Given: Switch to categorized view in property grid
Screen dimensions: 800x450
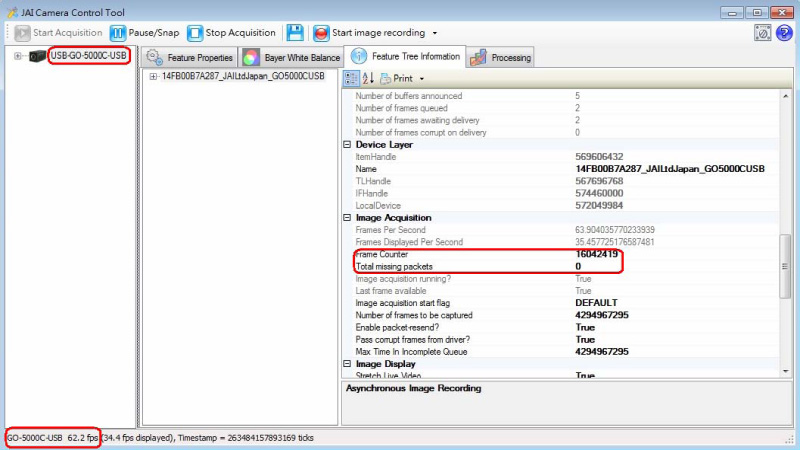Looking at the screenshot, I should point(351,77).
